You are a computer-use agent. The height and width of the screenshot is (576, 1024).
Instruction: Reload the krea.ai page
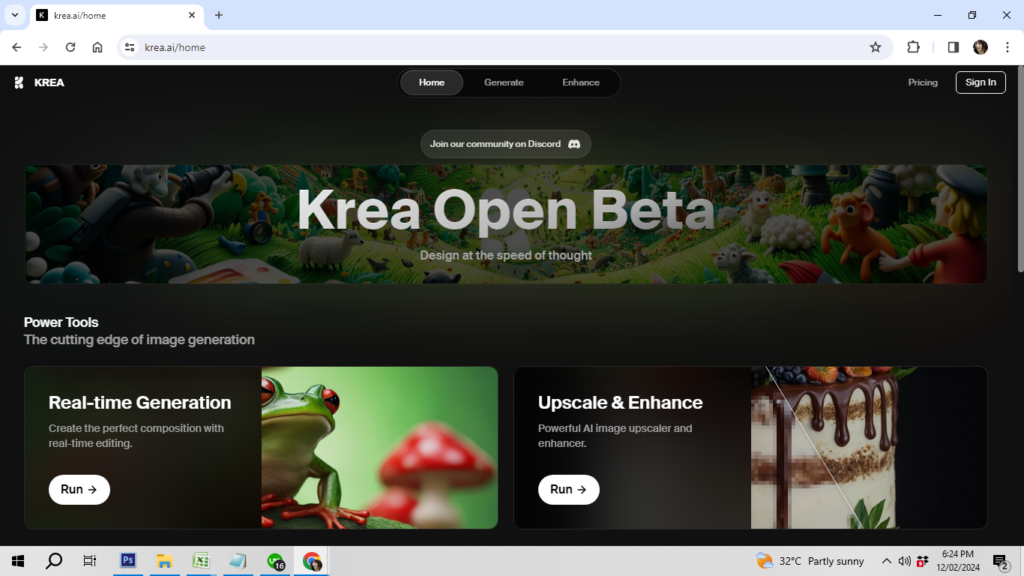[70, 47]
